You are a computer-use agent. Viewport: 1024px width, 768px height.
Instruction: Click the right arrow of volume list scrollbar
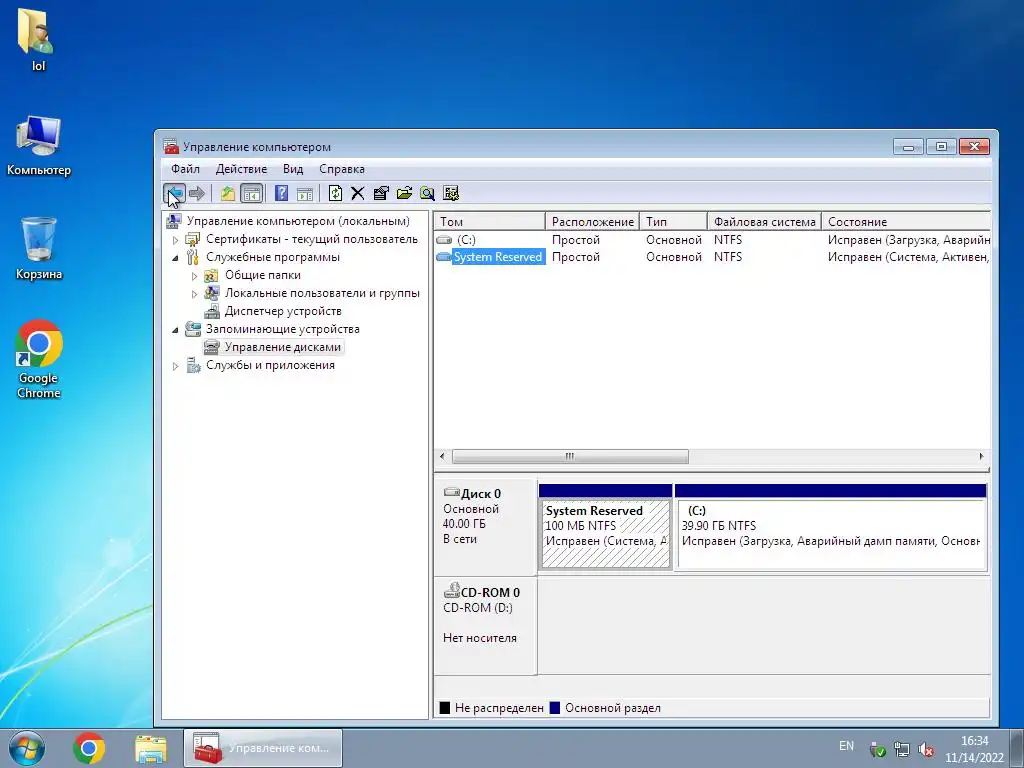[x=981, y=456]
